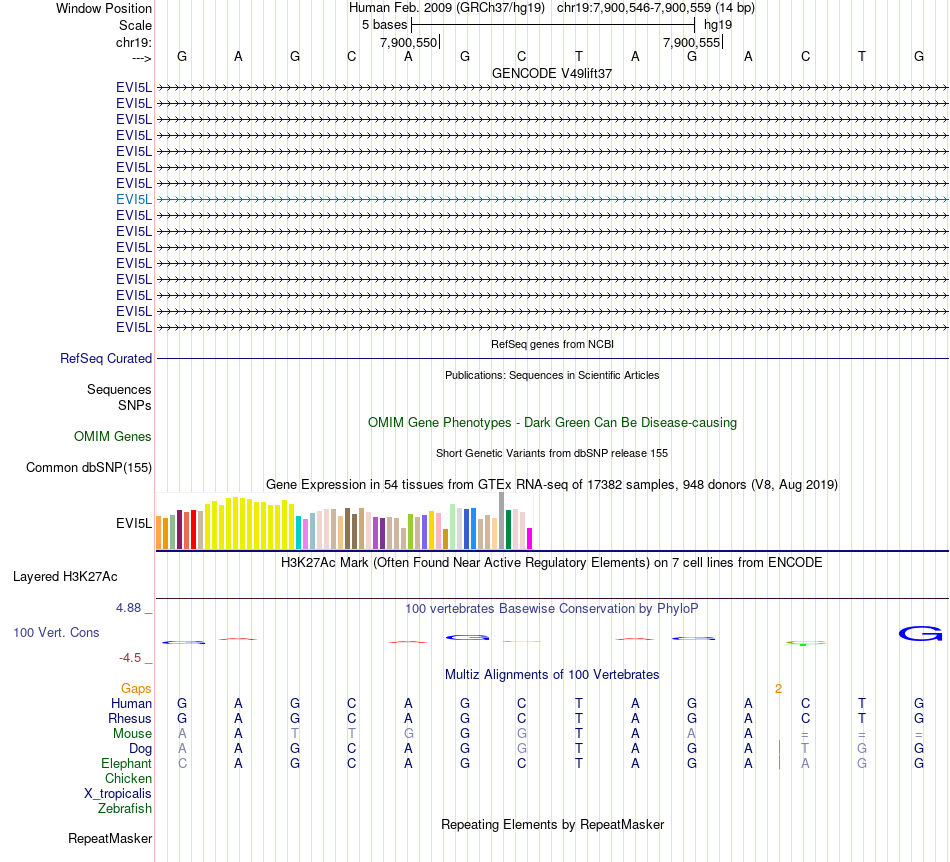Click the Sequences label in Publications track
The width and height of the screenshot is (950, 862).
pos(119,390)
